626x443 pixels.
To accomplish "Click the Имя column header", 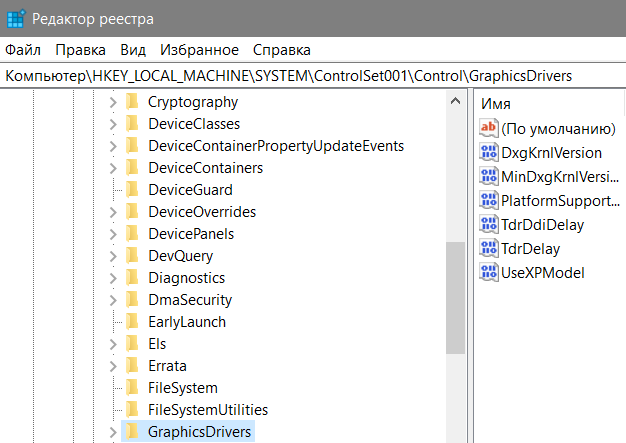I will coord(497,104).
